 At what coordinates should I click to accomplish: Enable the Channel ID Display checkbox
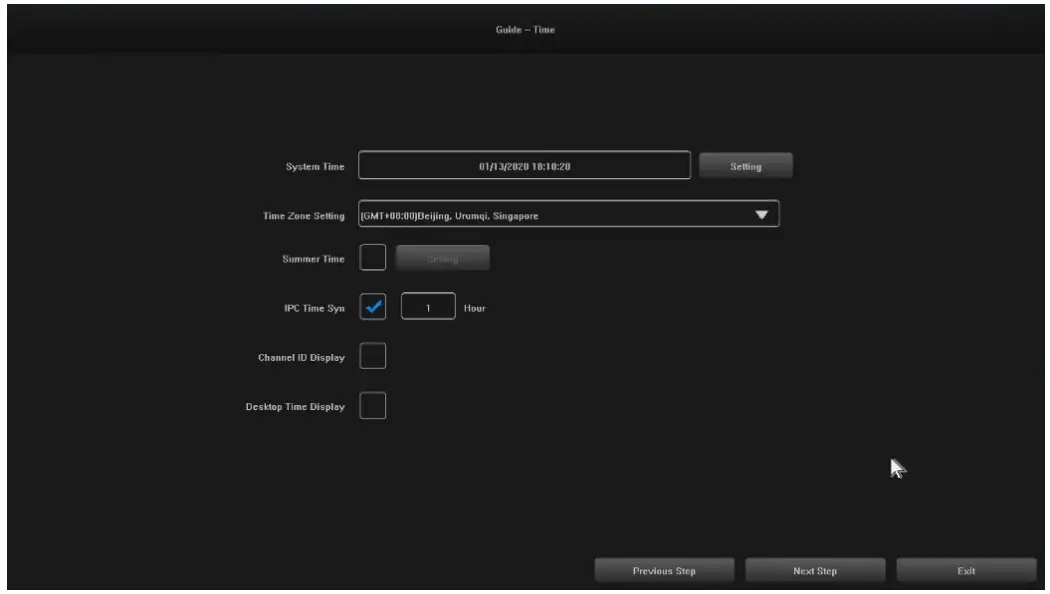pyautogui.click(x=372, y=356)
